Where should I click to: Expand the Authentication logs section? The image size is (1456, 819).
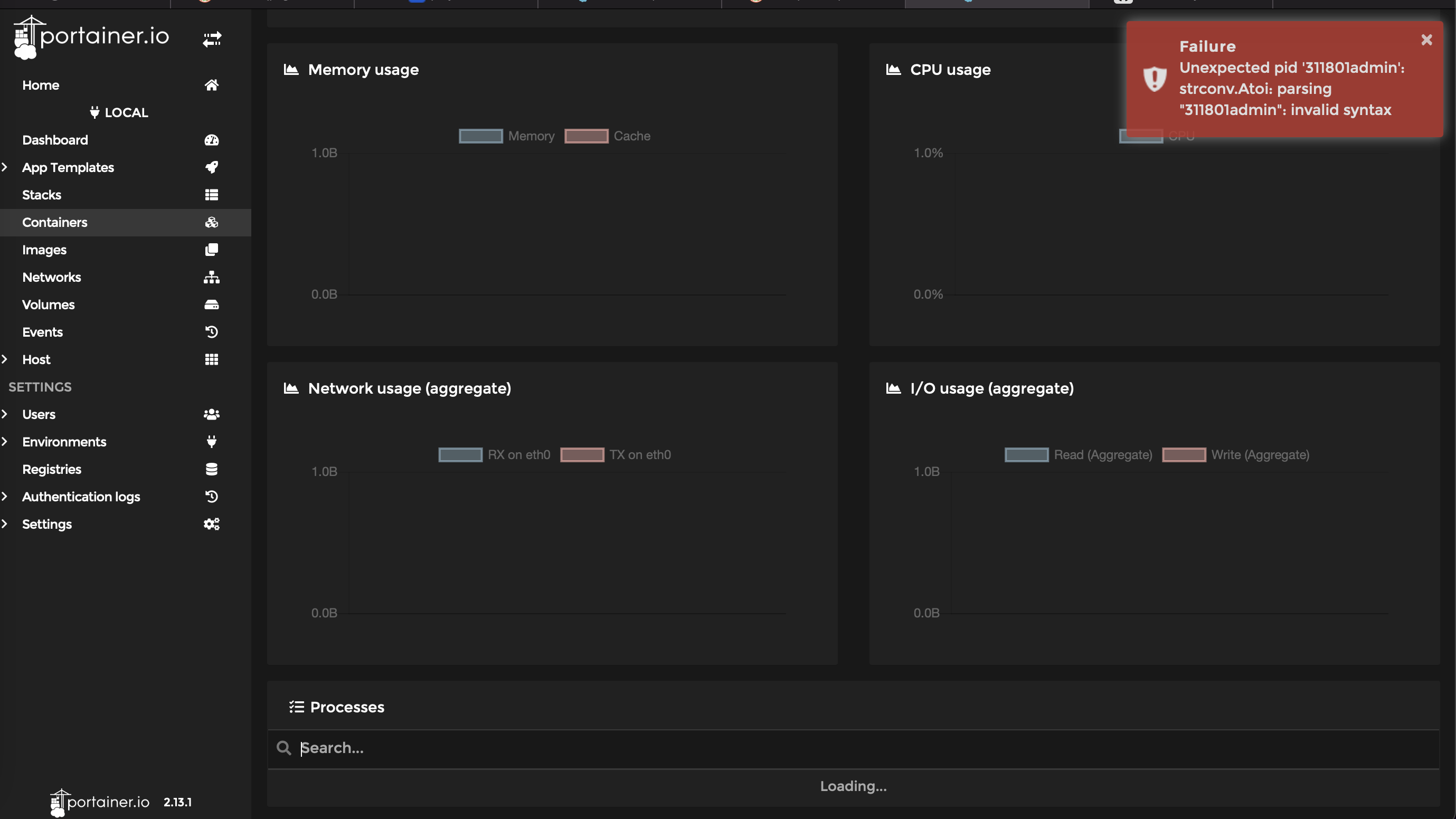click(x=6, y=496)
